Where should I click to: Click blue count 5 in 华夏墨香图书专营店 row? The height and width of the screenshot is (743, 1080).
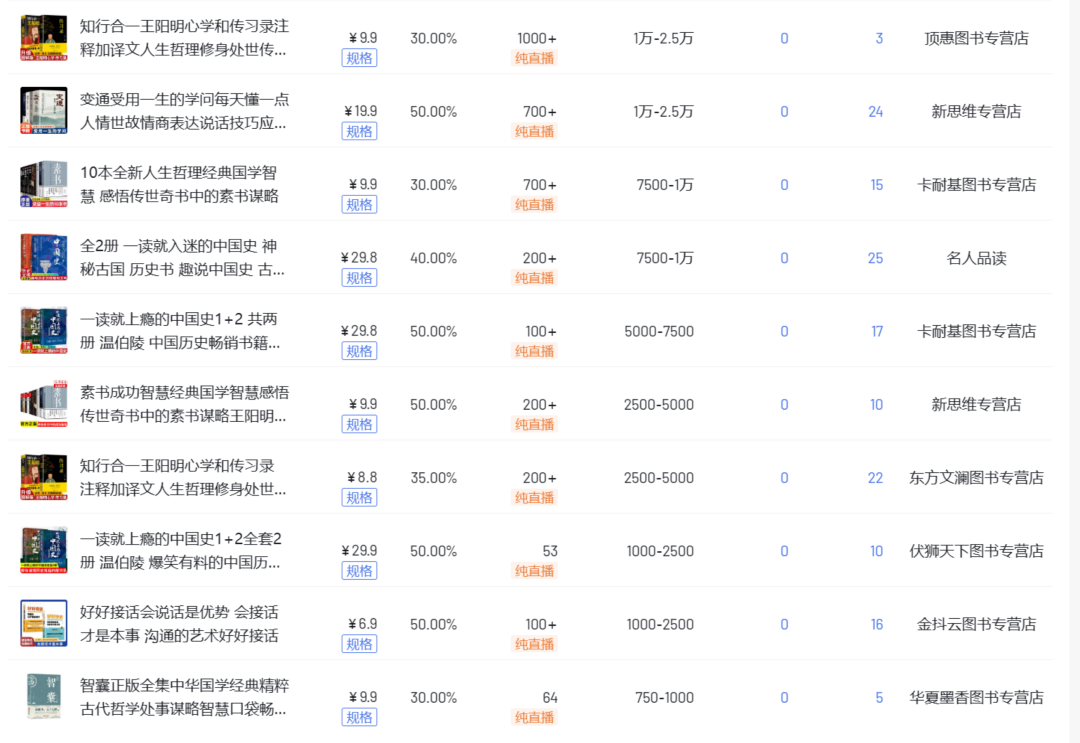879,698
